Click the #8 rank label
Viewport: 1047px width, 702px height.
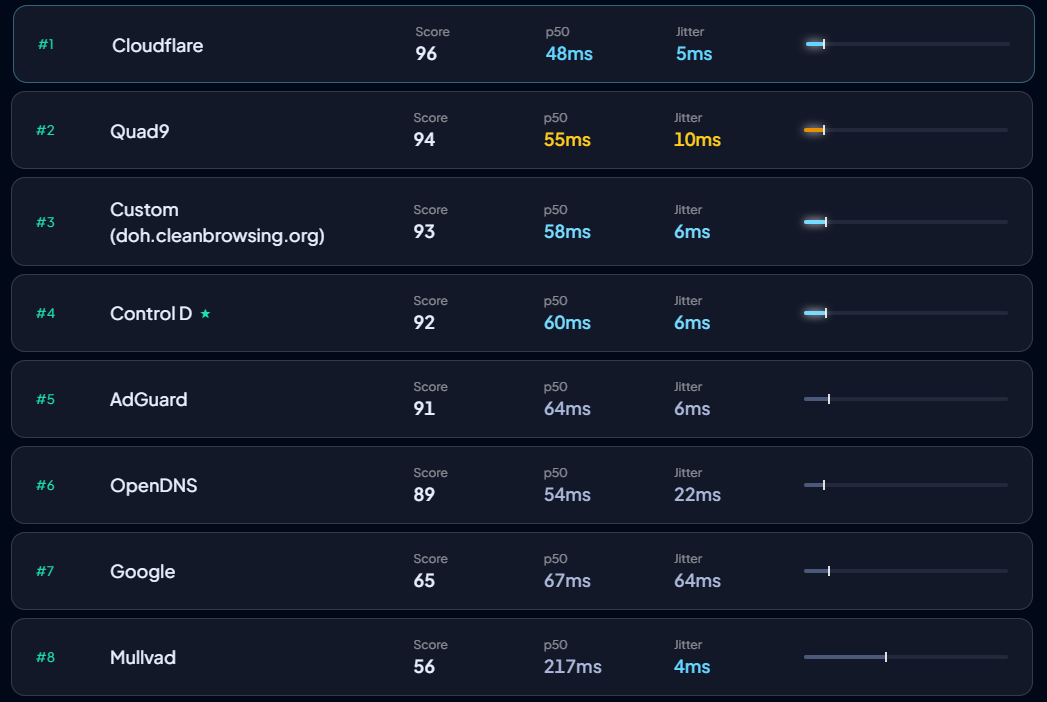click(45, 657)
